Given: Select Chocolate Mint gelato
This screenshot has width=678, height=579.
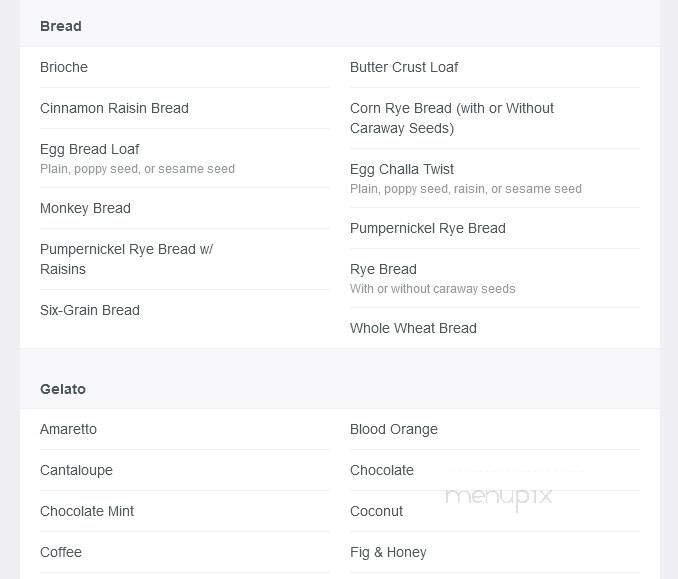Looking at the screenshot, I should (87, 511).
